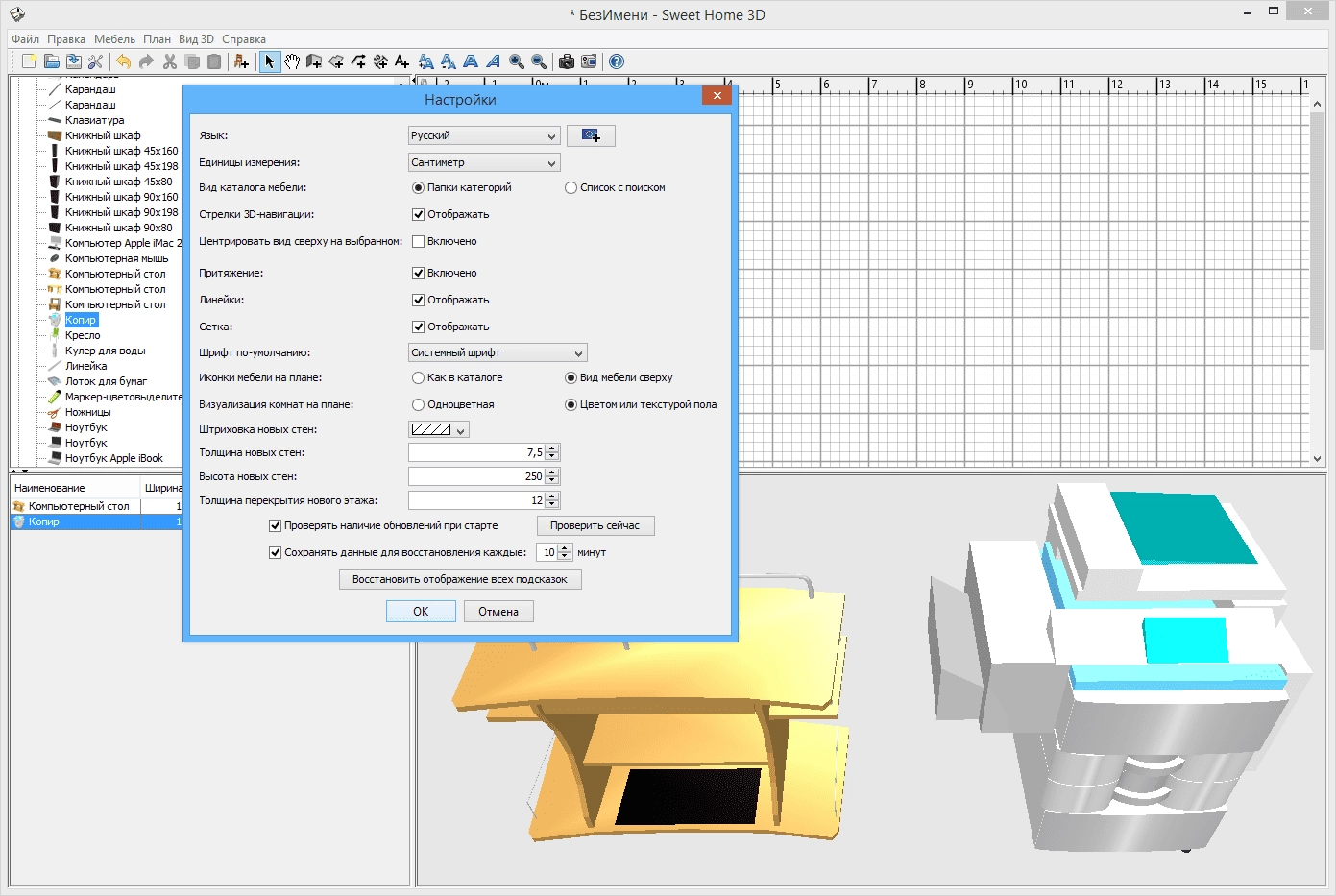Click the New home toolbar icon
The height and width of the screenshot is (896, 1336).
click(x=29, y=61)
